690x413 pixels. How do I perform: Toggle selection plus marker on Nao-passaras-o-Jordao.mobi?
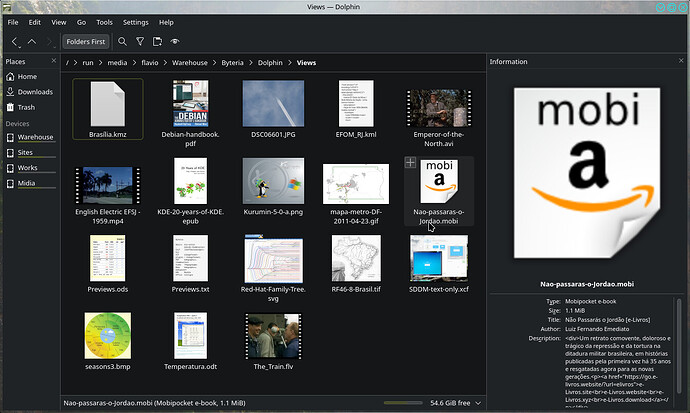point(410,162)
